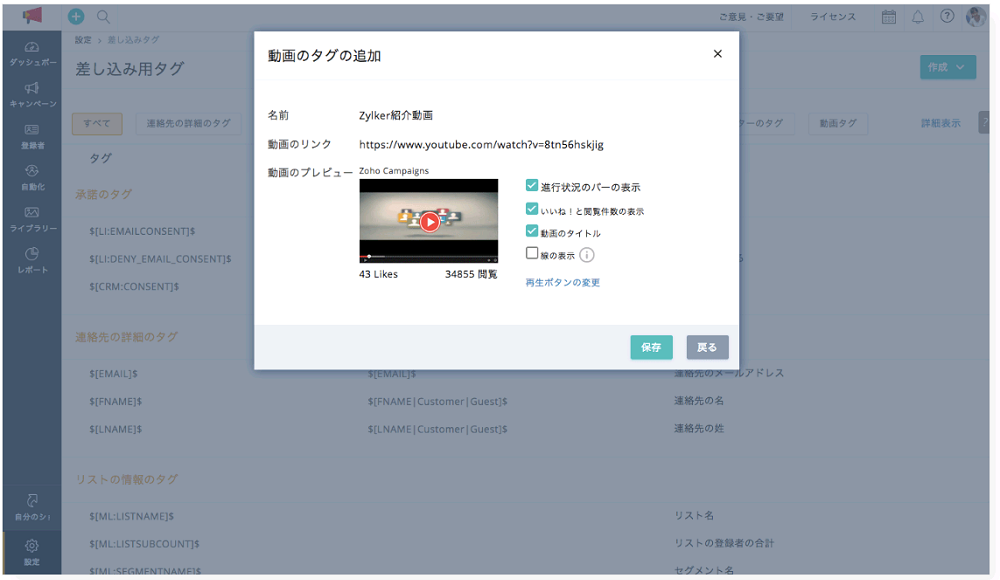Open 自動化 in the sidebar
The height and width of the screenshot is (580, 1000).
[x=32, y=178]
